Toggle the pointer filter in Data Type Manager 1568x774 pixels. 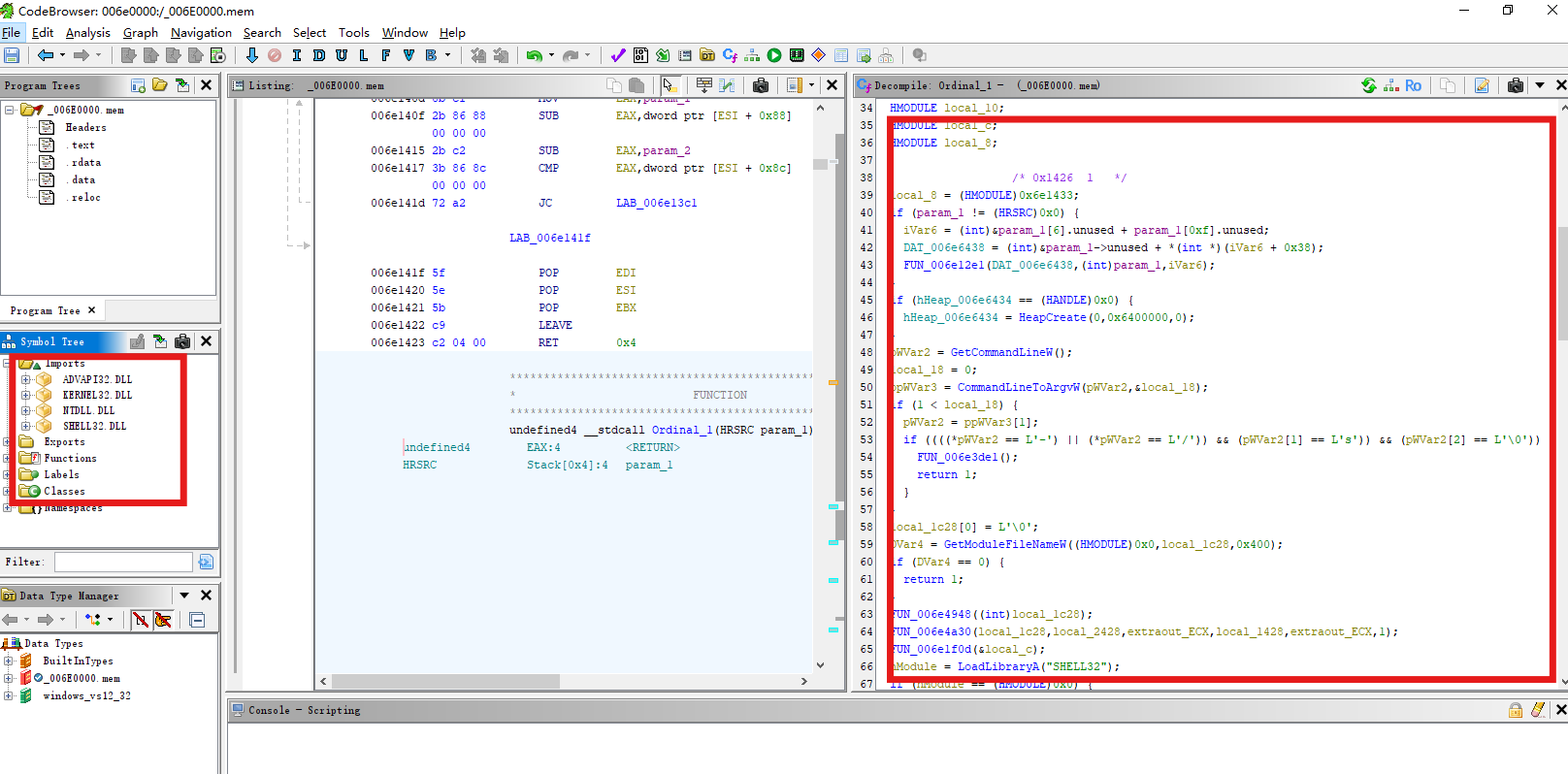click(163, 620)
